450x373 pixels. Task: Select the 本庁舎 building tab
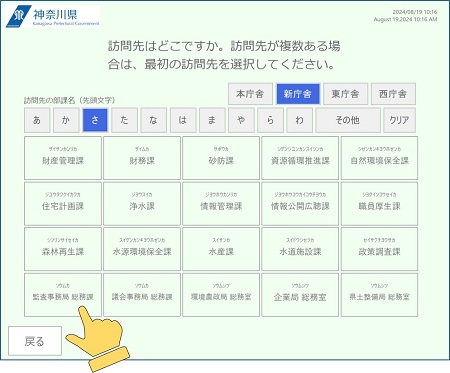250,94
